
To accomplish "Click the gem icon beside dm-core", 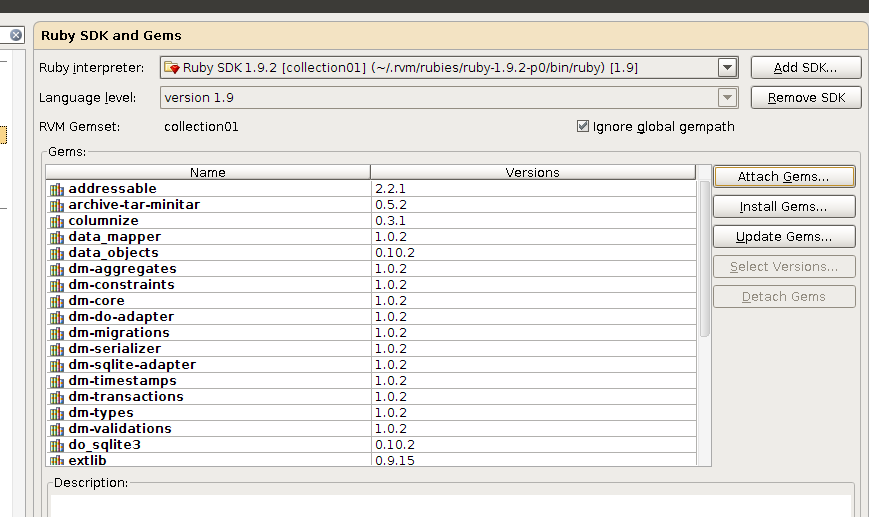I will click(x=57, y=302).
